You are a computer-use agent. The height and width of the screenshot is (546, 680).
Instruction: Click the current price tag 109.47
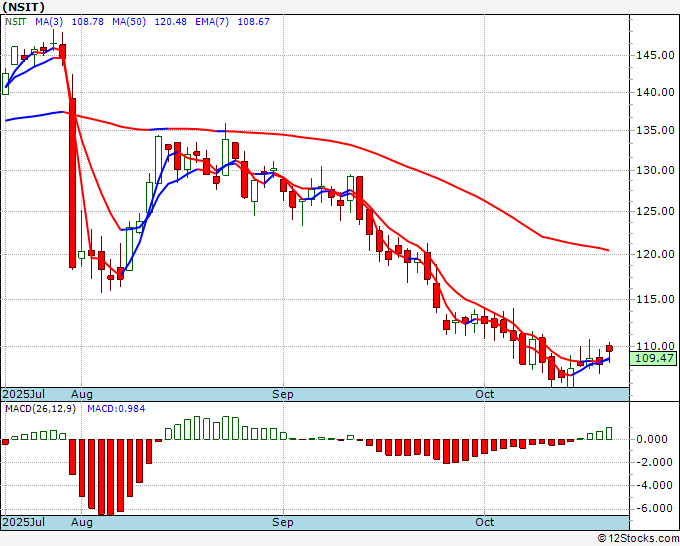[654, 358]
